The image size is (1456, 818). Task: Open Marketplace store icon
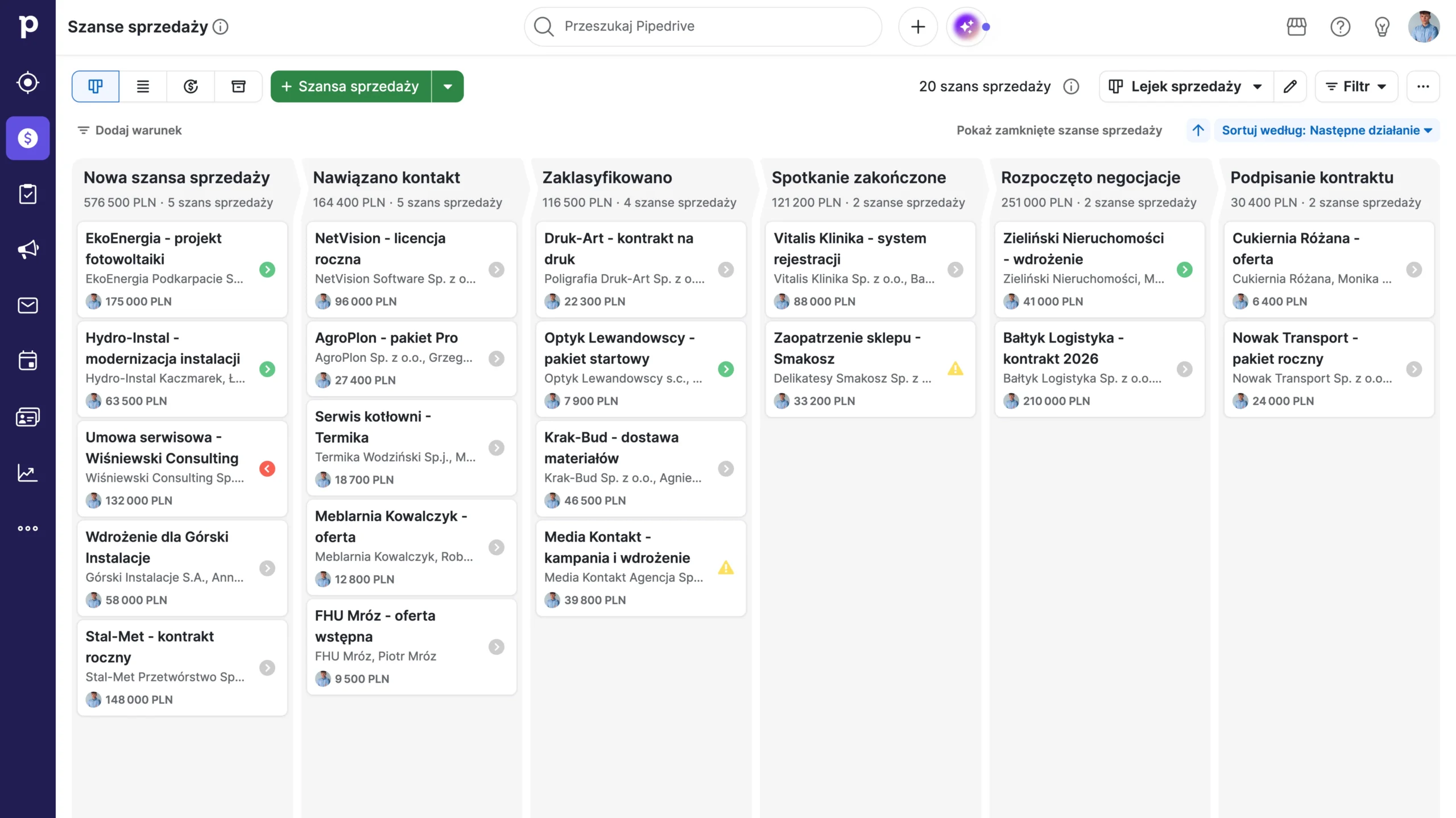point(1297,27)
